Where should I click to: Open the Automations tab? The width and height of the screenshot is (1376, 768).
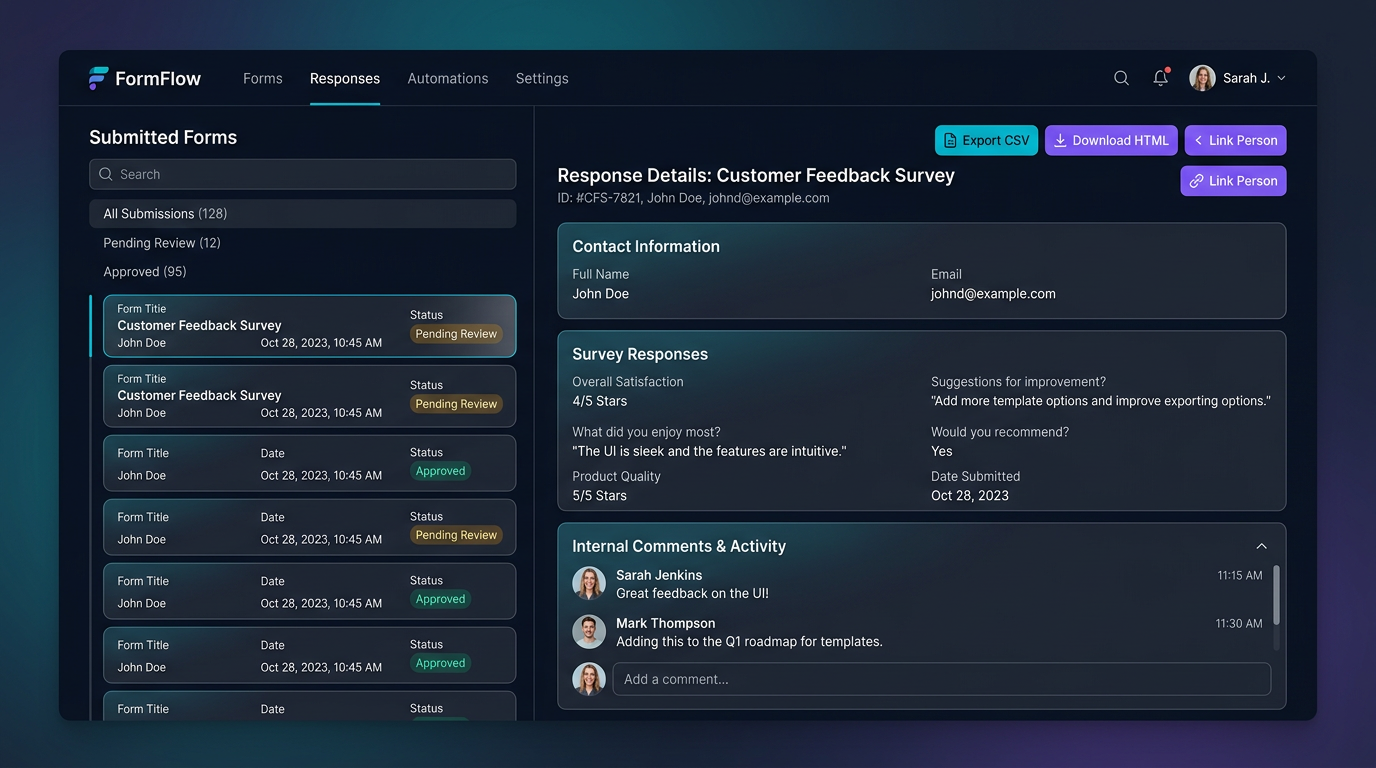point(448,78)
